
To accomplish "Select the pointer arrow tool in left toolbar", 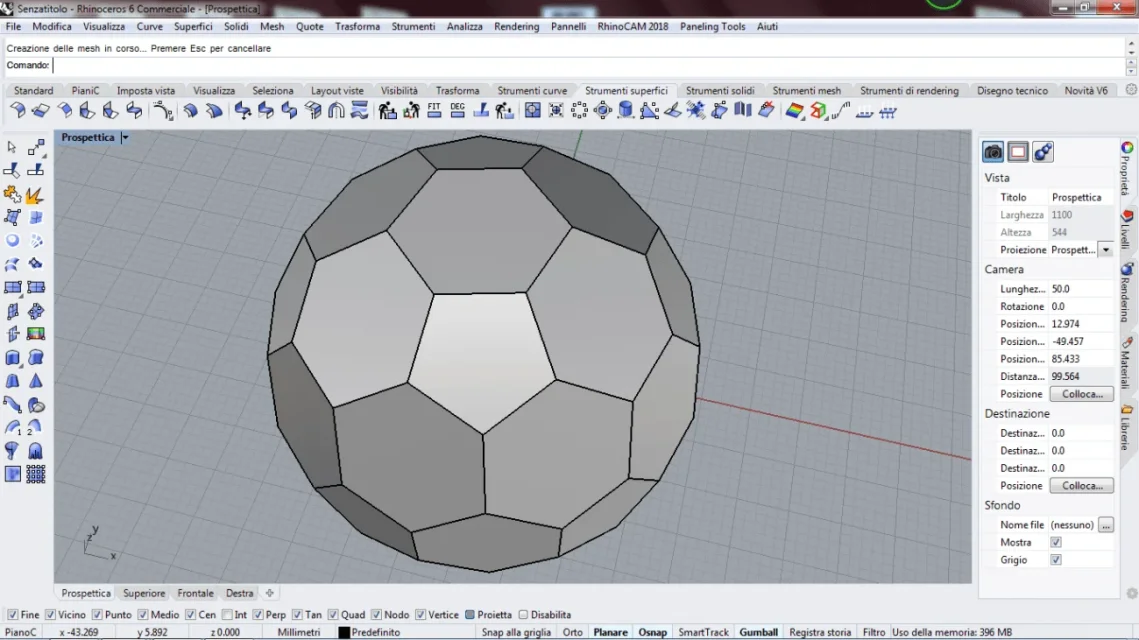I will pyautogui.click(x=12, y=147).
